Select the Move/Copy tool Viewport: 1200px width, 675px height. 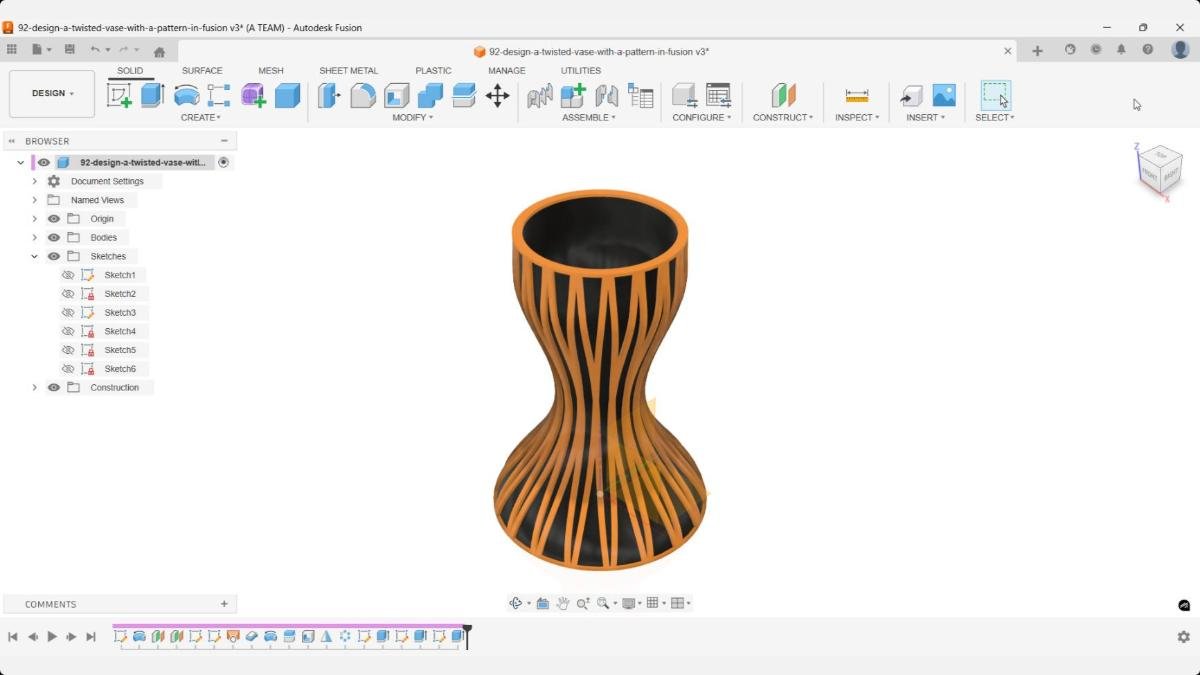(x=497, y=95)
